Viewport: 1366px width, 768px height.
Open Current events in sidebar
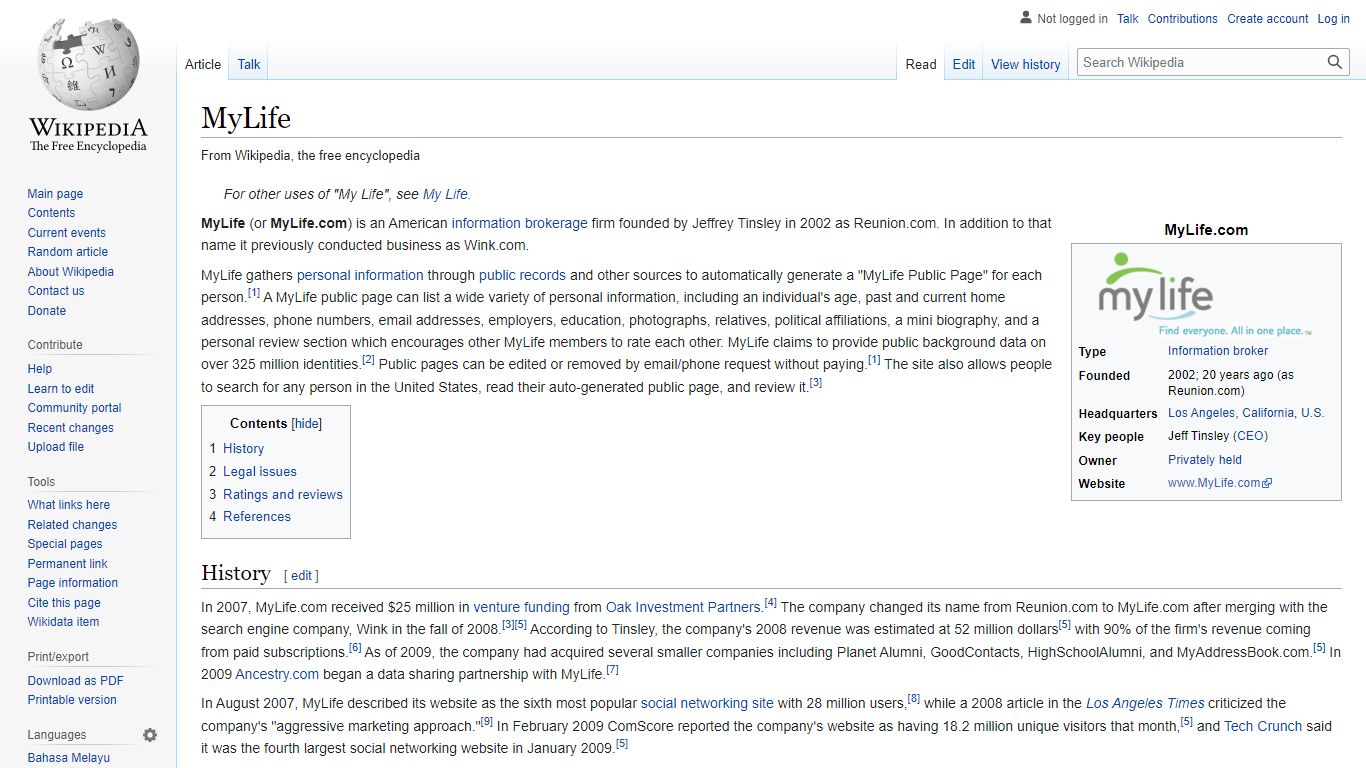tap(66, 233)
